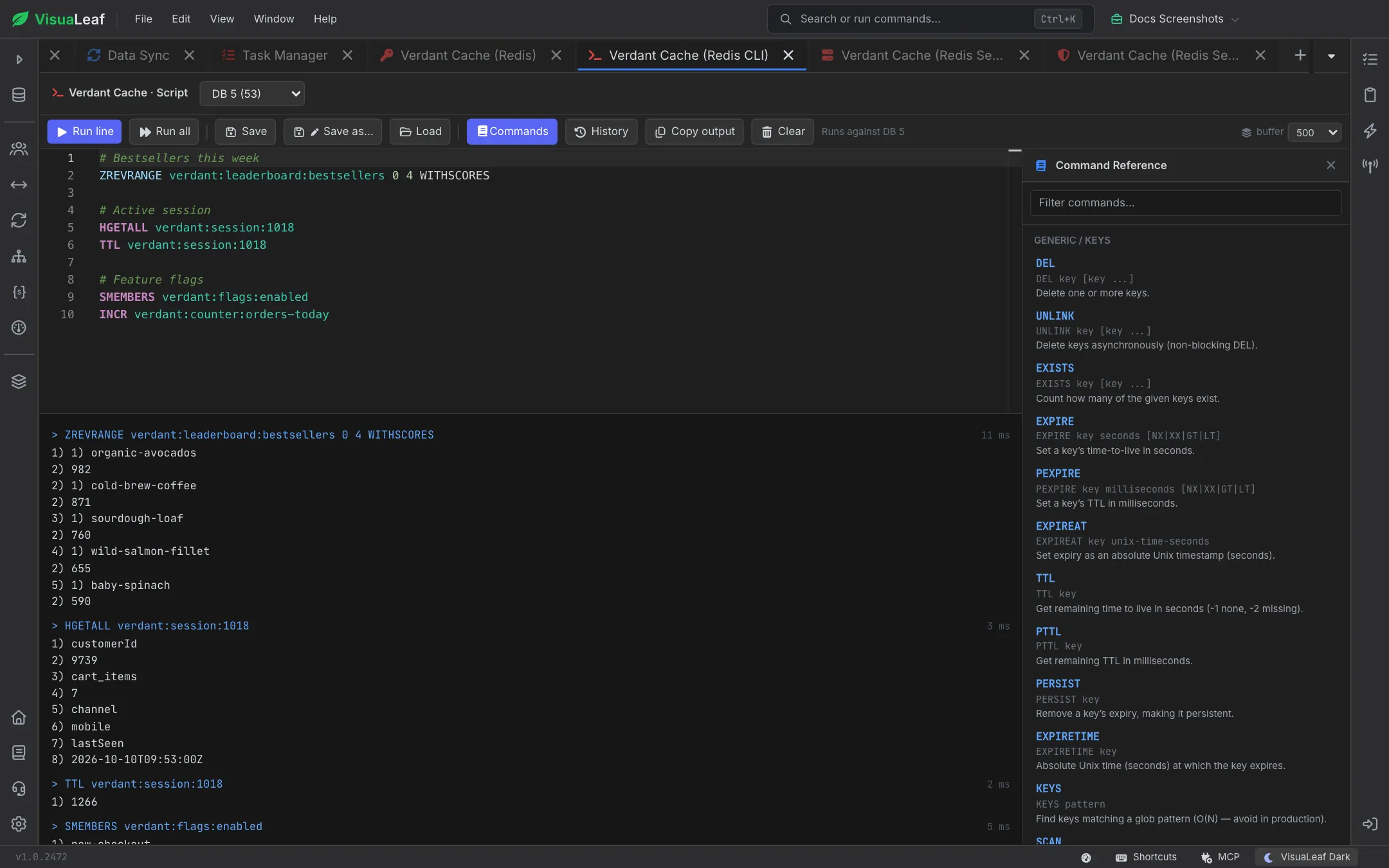This screenshot has width=1389, height=868.
Task: Click the headset support icon
Action: click(19, 789)
